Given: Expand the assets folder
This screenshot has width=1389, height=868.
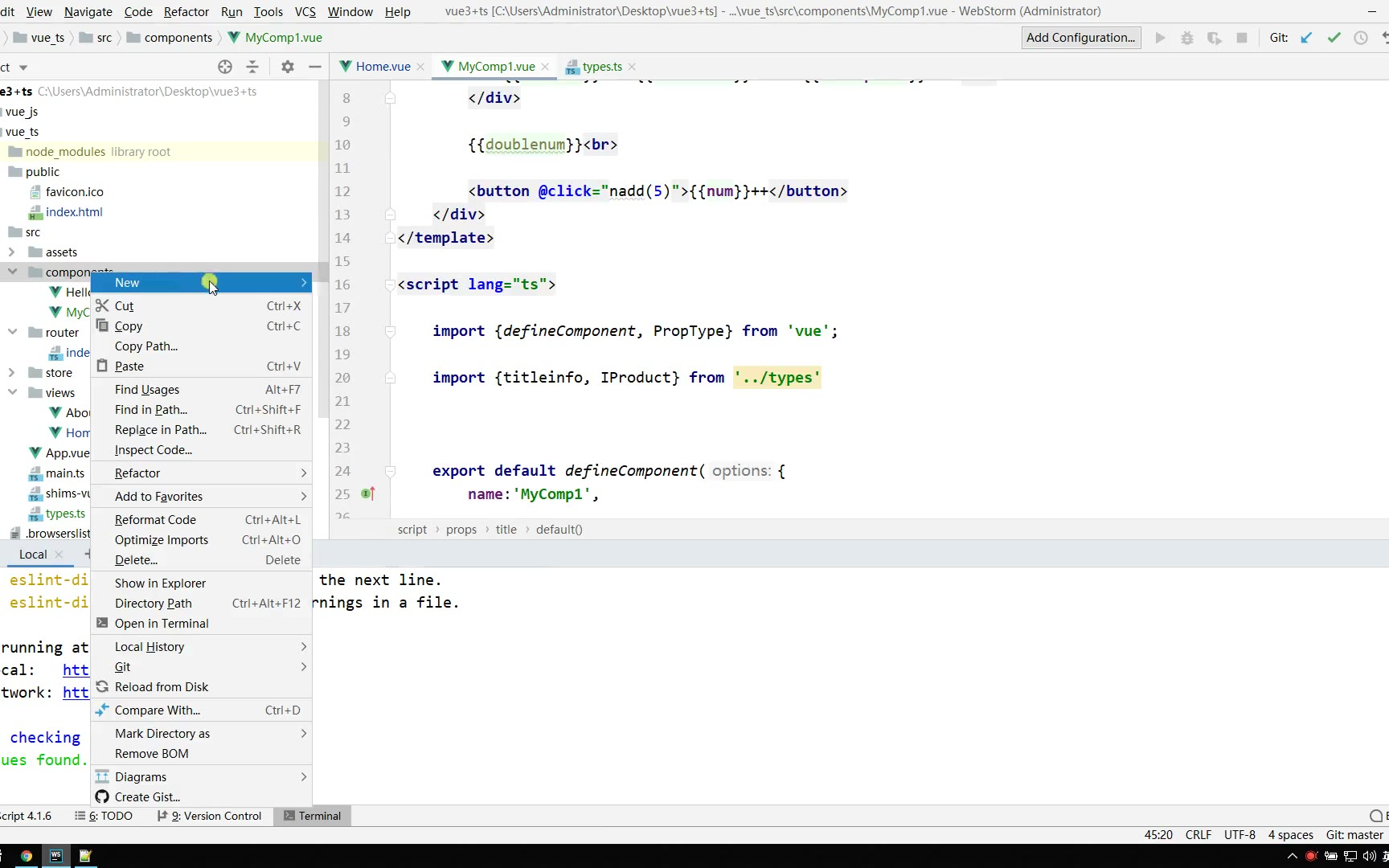Looking at the screenshot, I should pyautogui.click(x=12, y=252).
